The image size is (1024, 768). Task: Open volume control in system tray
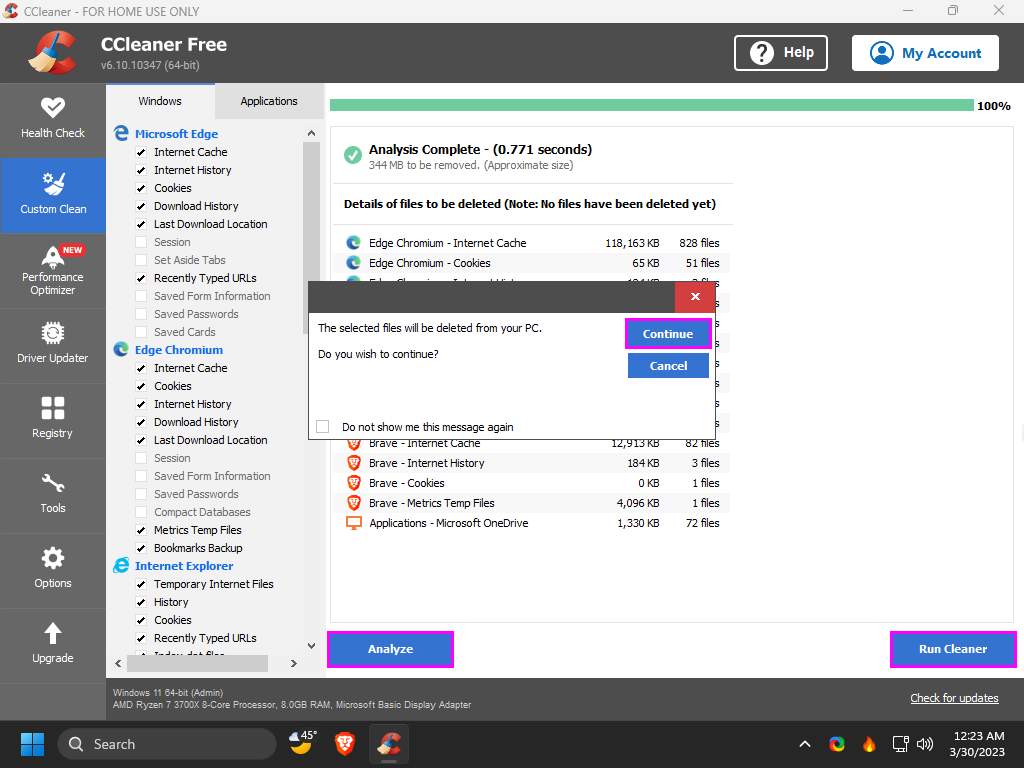(925, 744)
